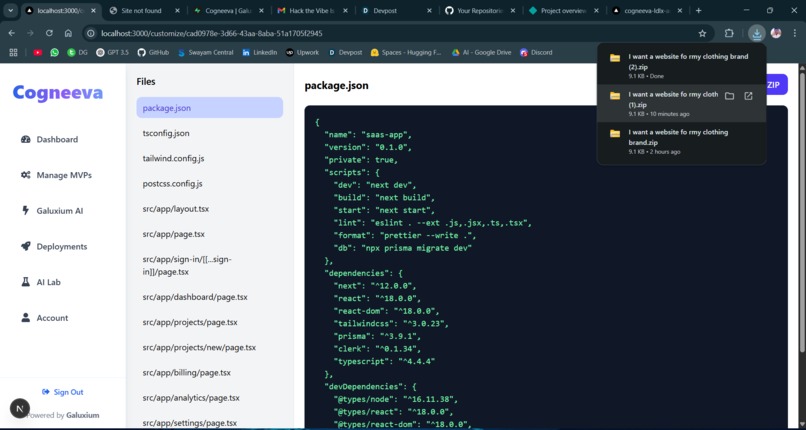Click the browser Forward arrow
The height and width of the screenshot is (430, 806).
point(30,33)
